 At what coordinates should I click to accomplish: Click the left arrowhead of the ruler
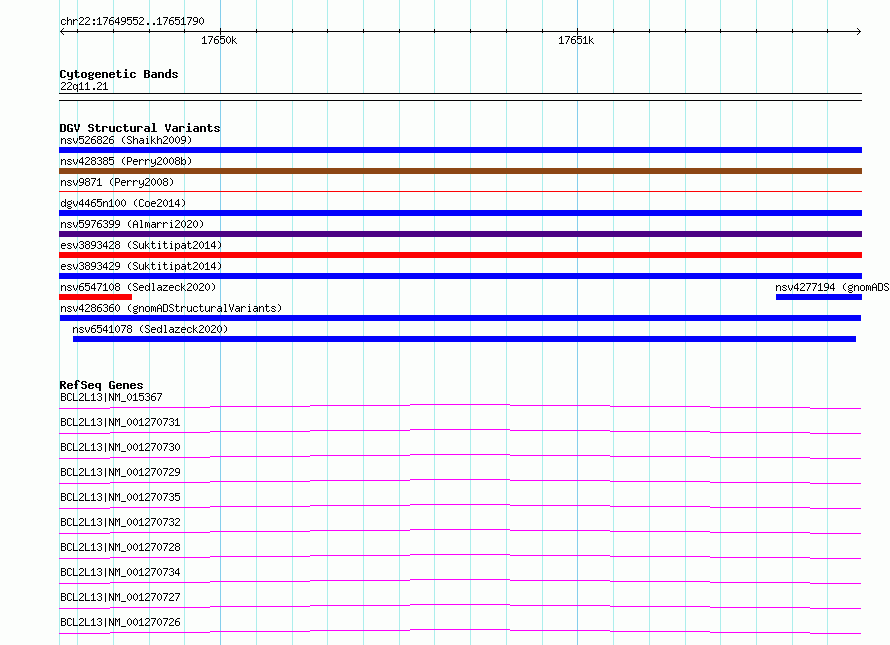tap(62, 31)
